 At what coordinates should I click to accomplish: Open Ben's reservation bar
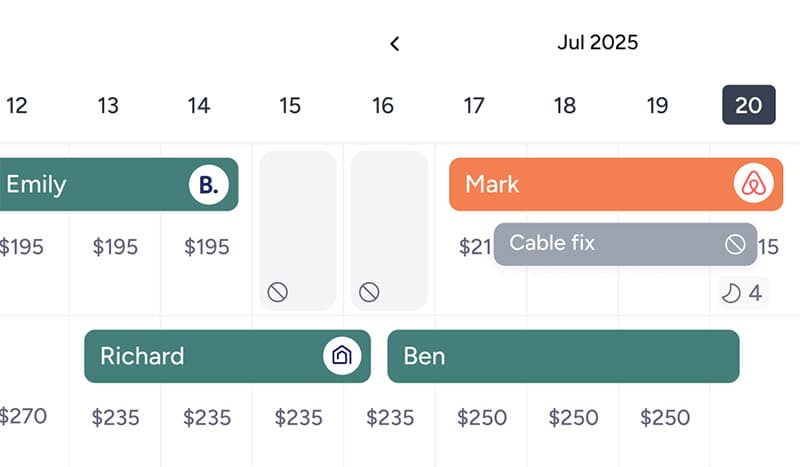pos(562,357)
